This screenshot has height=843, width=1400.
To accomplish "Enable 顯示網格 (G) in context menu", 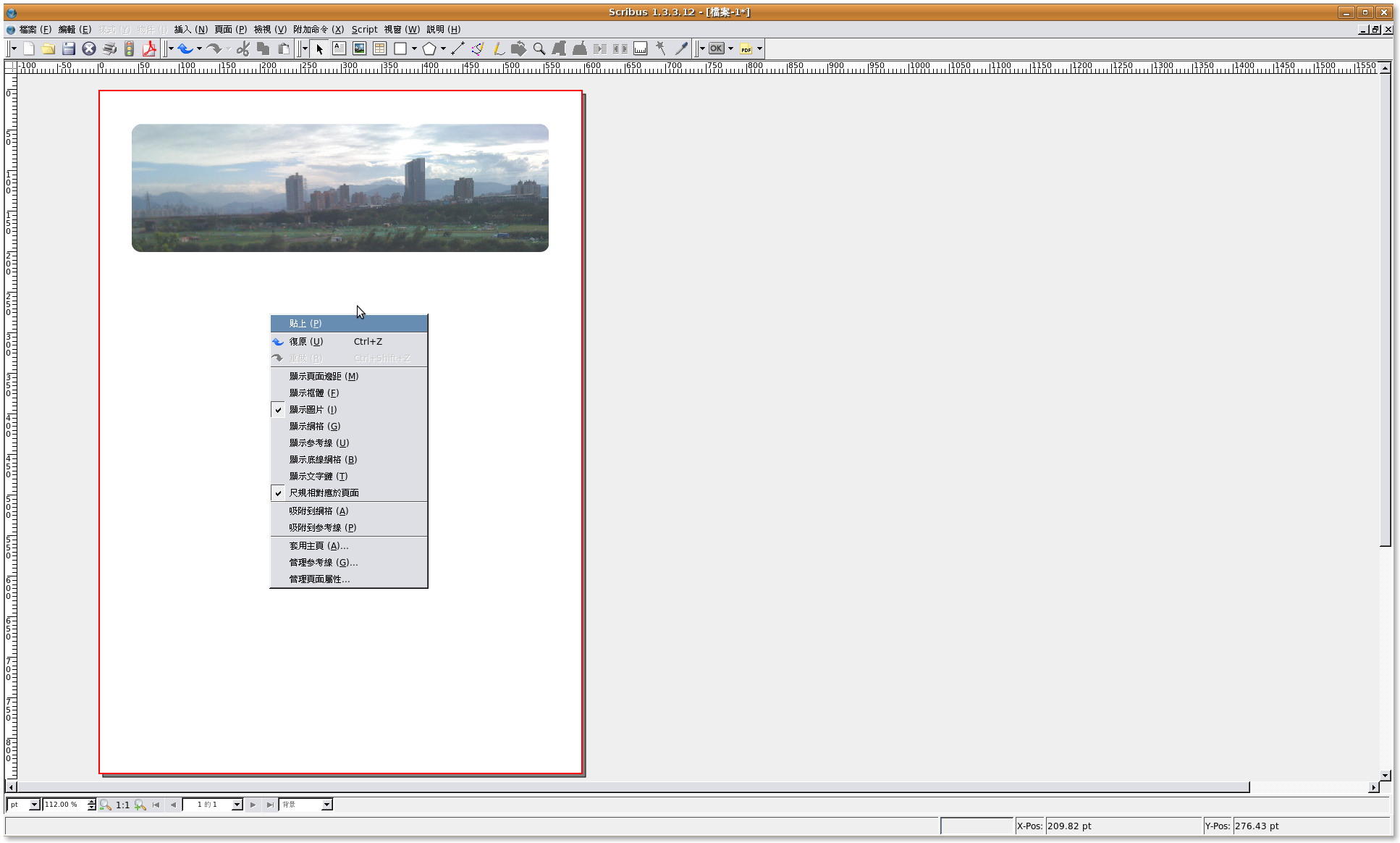I will [314, 426].
